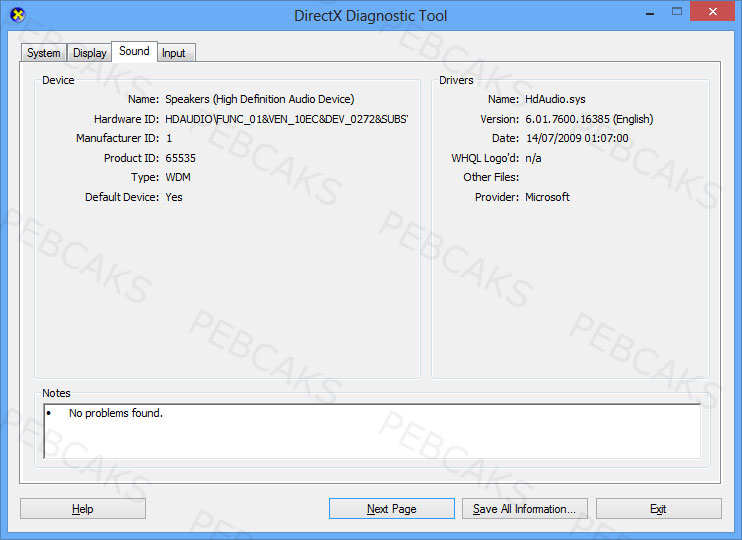
Task: Click the DirectX icon in title bar
Action: 18,15
